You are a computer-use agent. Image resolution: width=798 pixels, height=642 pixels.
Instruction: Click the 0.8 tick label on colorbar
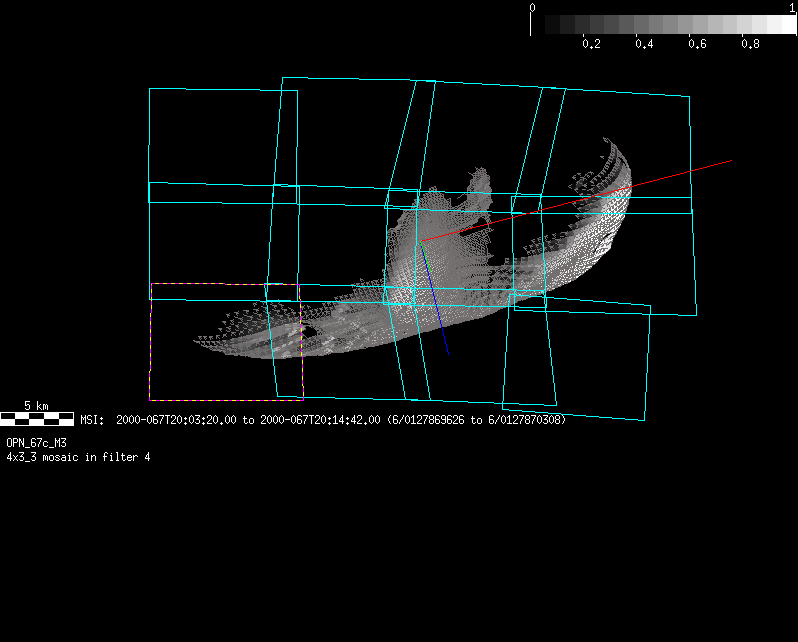tap(751, 45)
